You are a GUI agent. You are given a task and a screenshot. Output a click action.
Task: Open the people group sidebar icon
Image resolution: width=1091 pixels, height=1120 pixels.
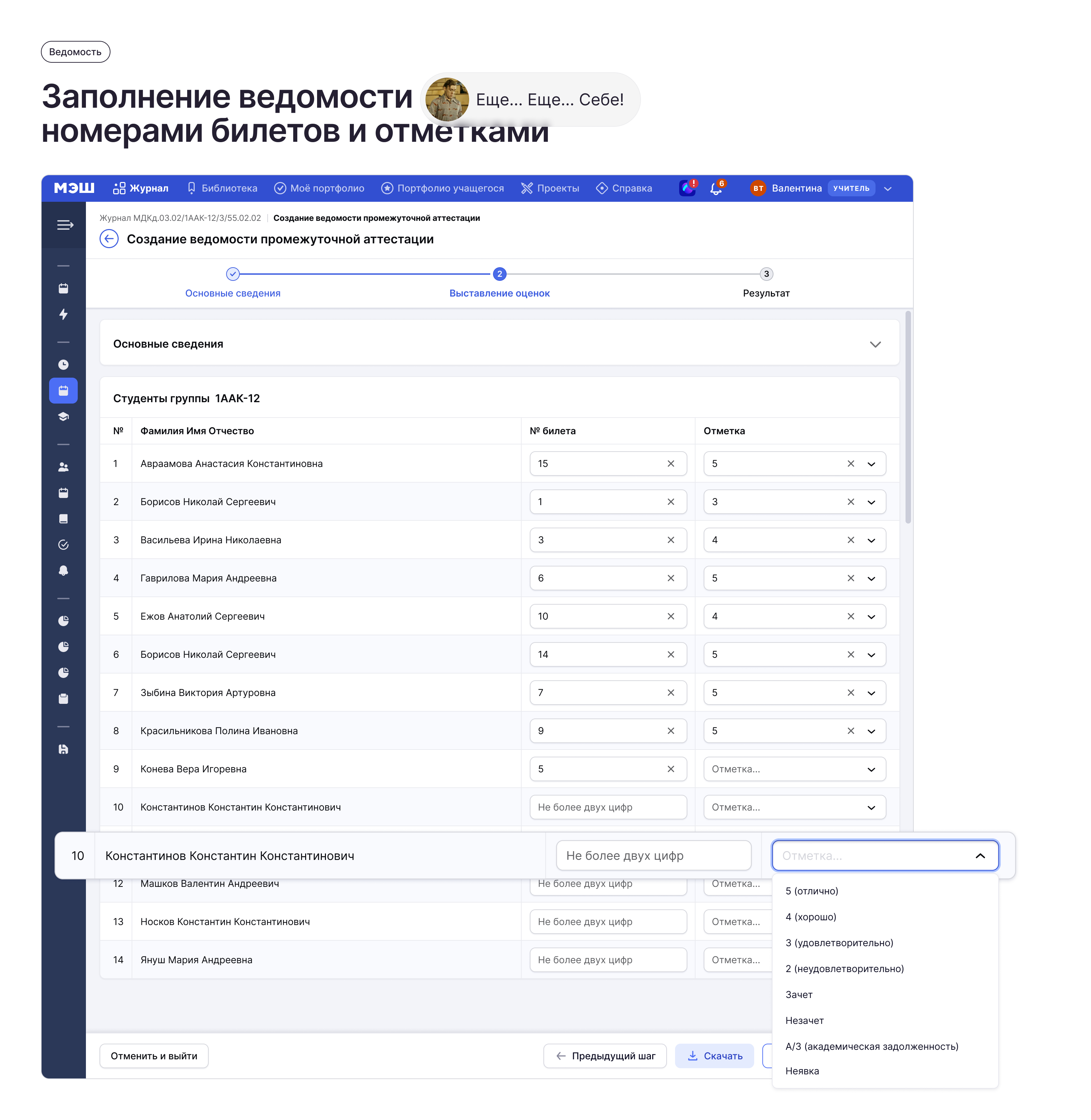(64, 468)
